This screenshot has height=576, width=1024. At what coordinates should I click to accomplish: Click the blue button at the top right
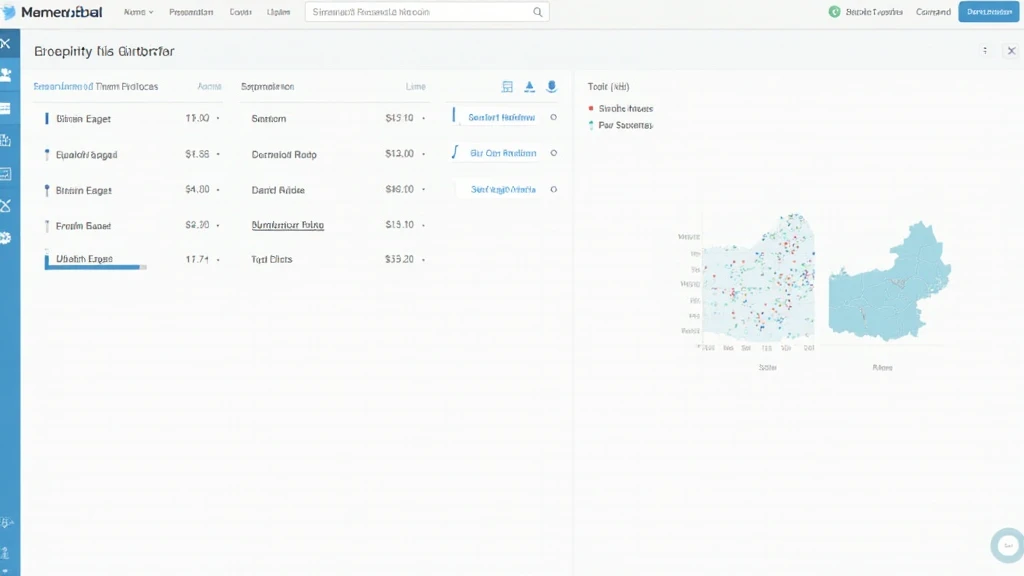(989, 12)
